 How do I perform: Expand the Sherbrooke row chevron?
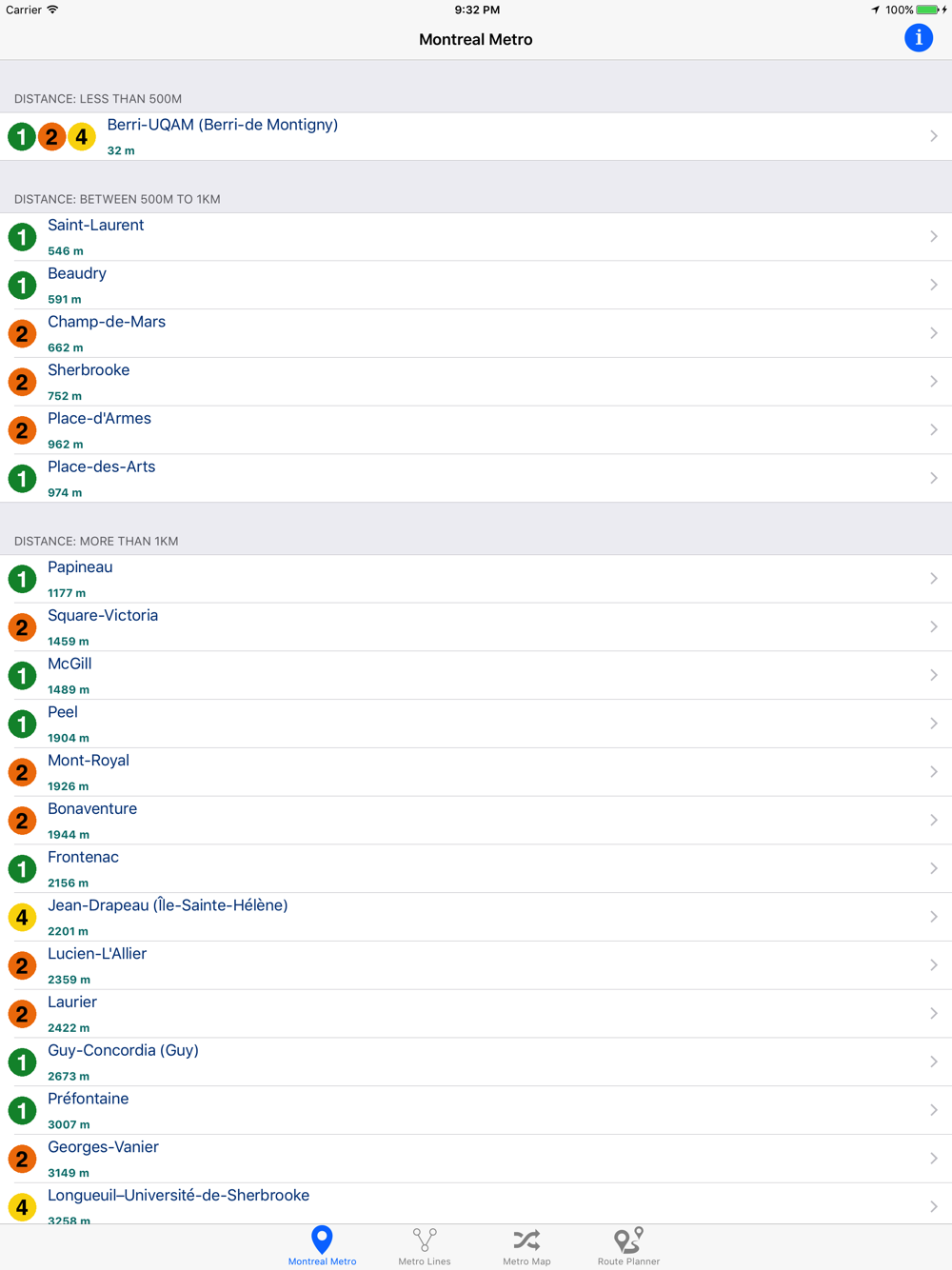coord(933,382)
